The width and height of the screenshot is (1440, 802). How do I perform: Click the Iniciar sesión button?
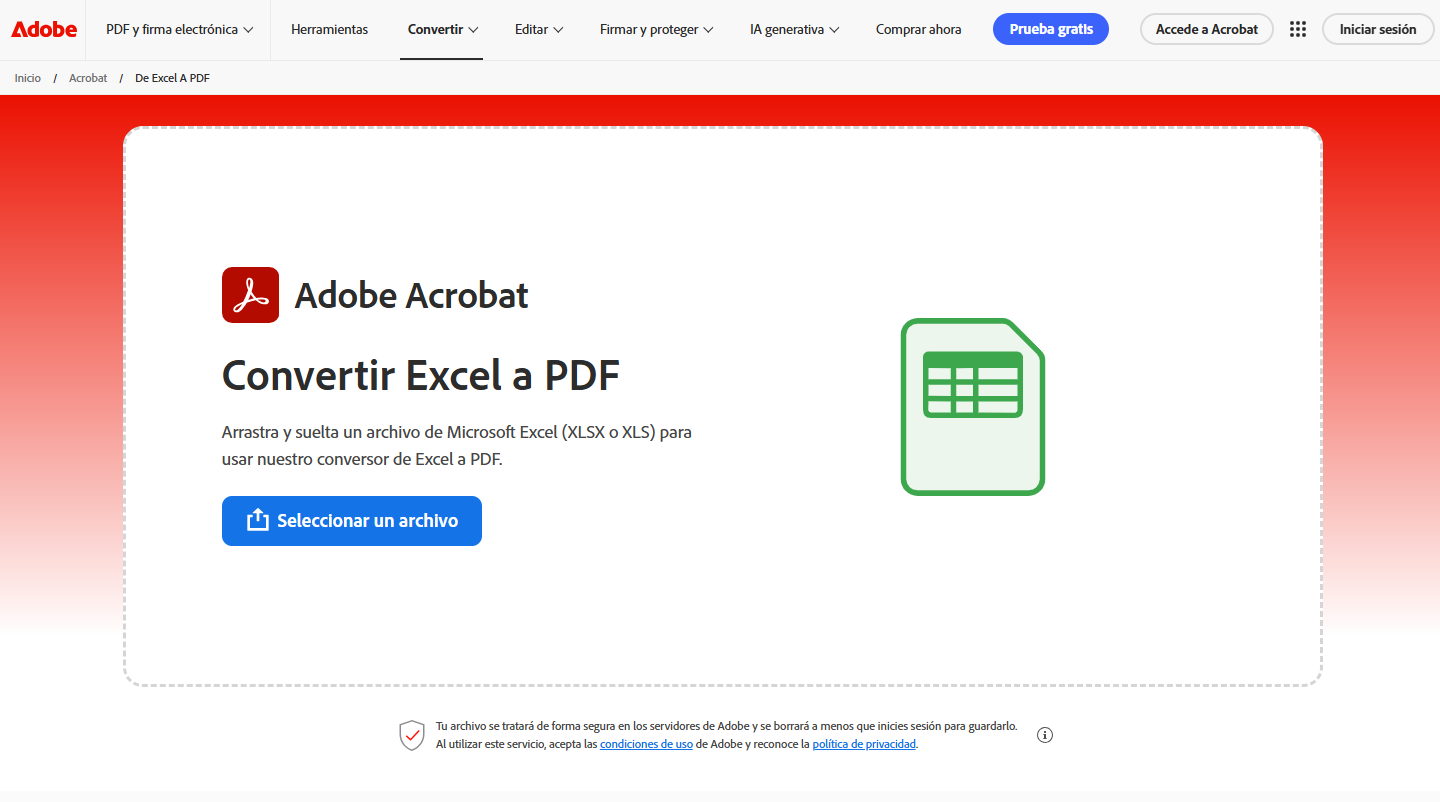click(1377, 29)
